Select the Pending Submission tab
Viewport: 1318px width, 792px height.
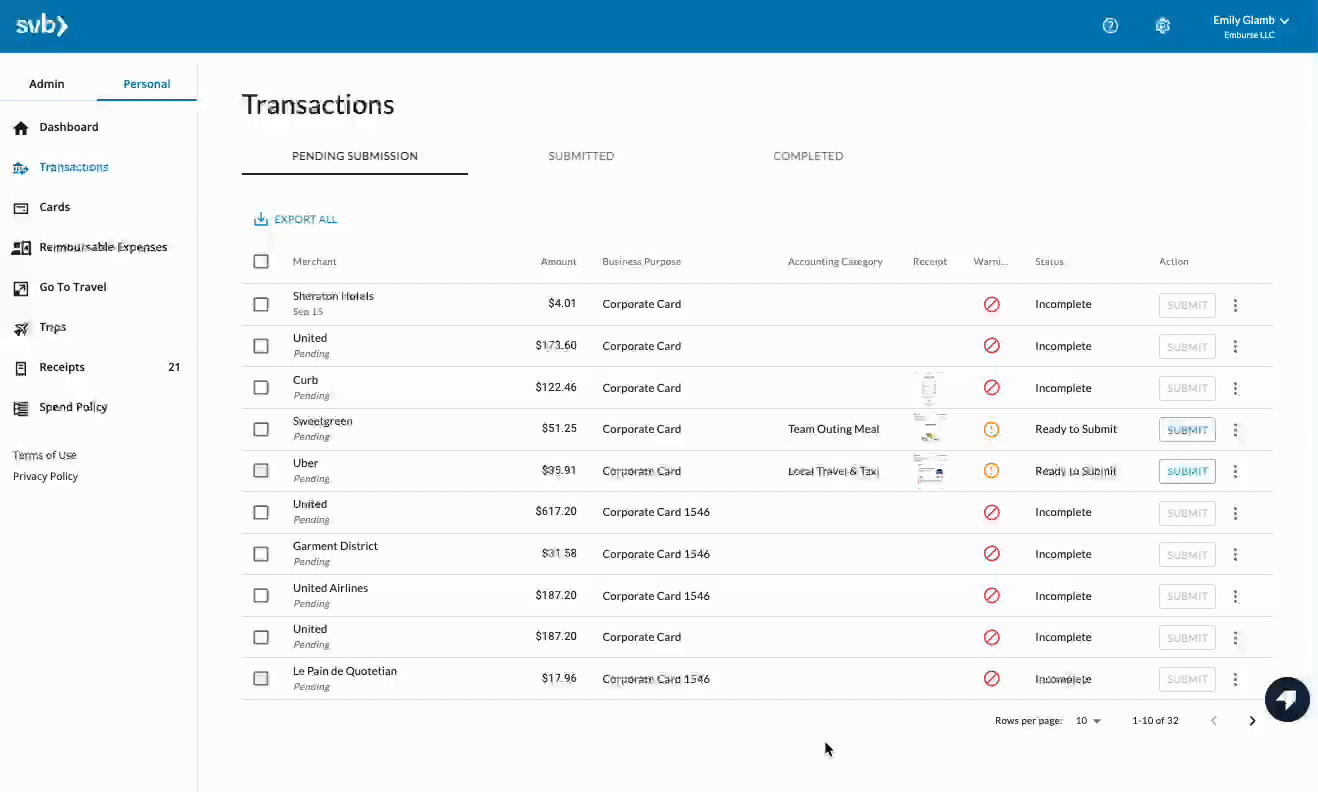355,156
